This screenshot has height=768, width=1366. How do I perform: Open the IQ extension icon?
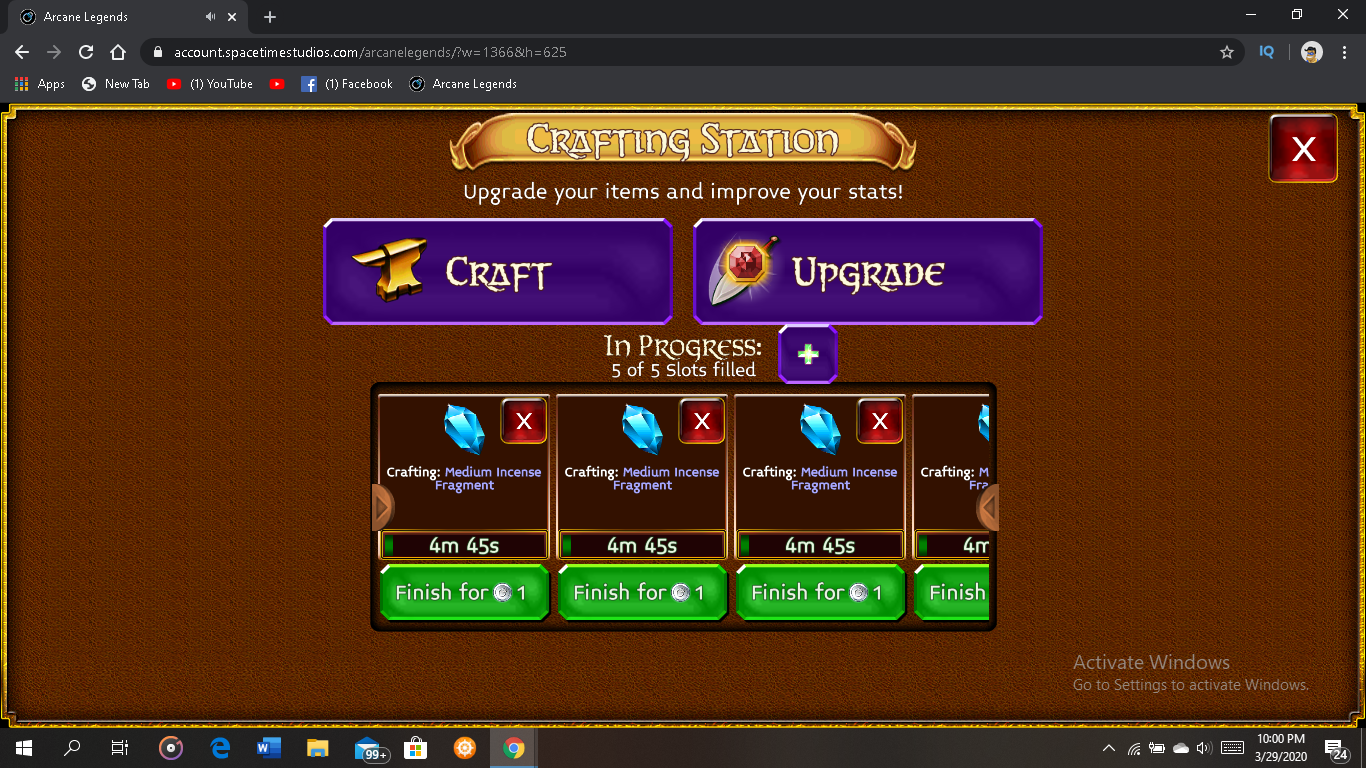(x=1267, y=52)
